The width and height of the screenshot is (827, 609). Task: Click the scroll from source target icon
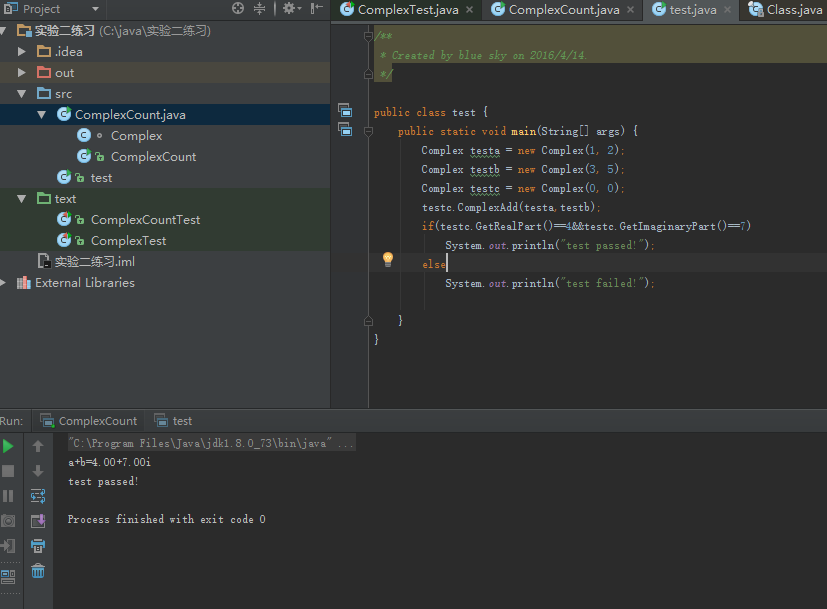(238, 8)
